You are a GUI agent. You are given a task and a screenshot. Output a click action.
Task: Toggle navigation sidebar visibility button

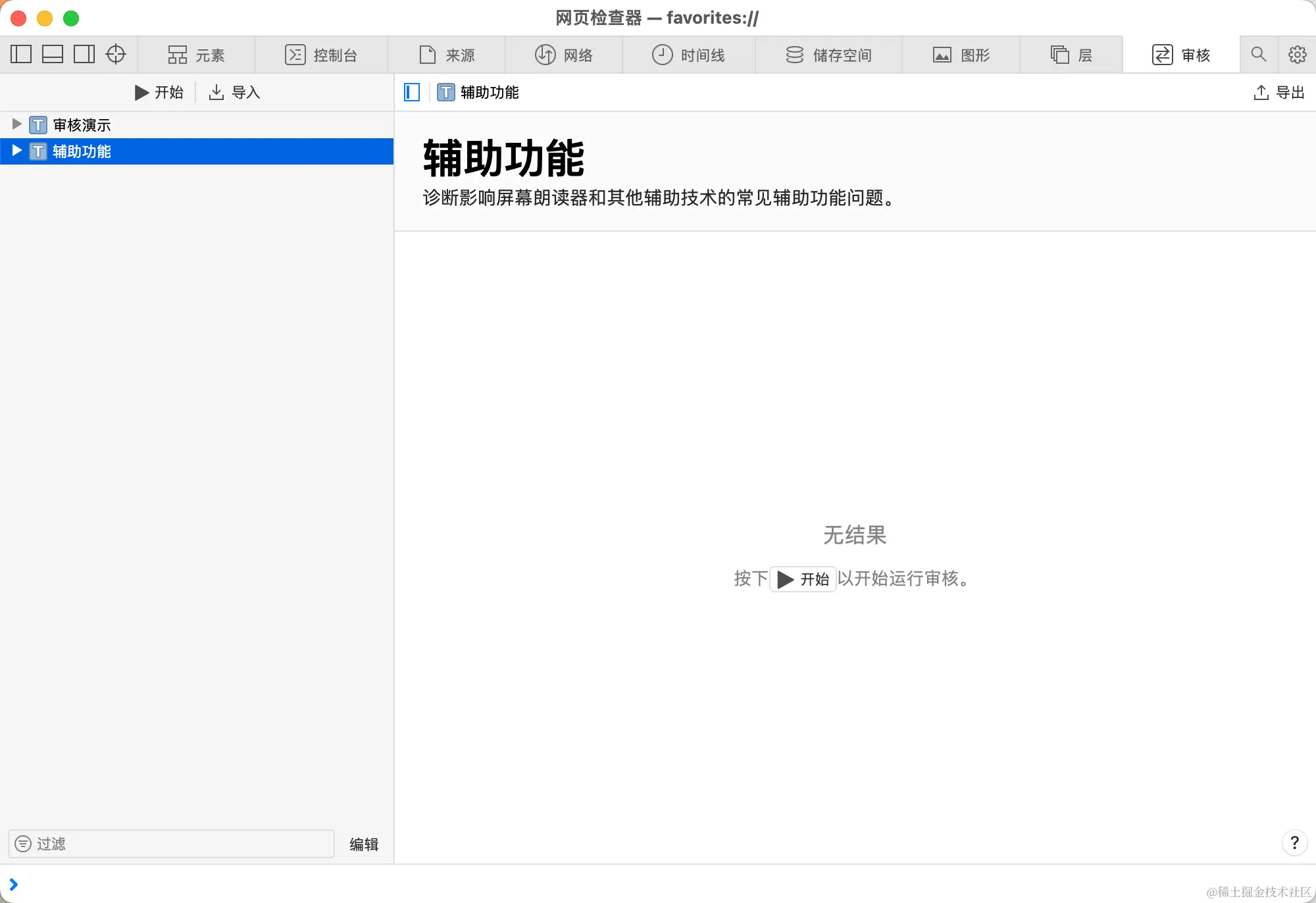click(x=412, y=92)
